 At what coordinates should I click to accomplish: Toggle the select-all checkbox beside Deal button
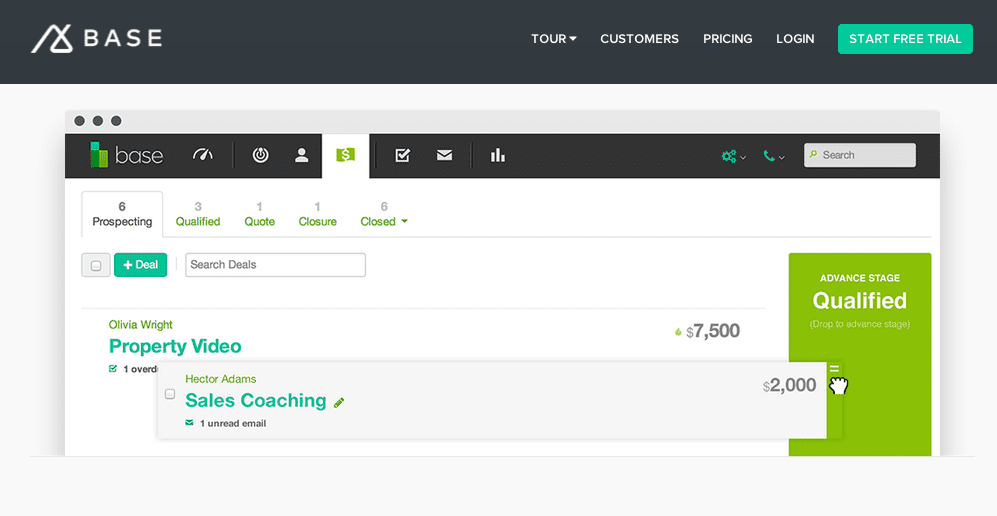[x=96, y=265]
